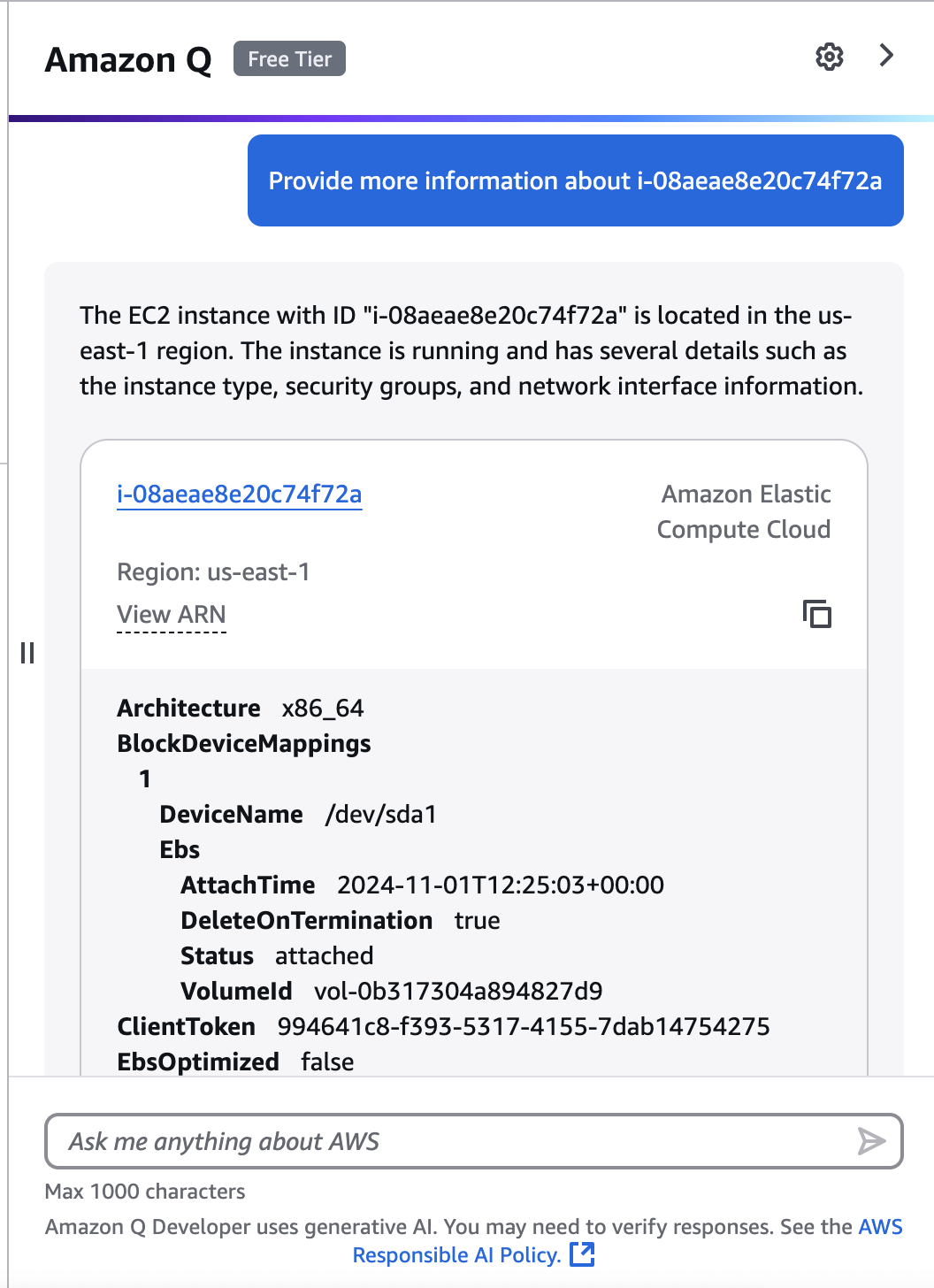Click the user prompt bubble about i-08aeae8e20c74f72a
The width and height of the screenshot is (934, 1288).
point(575,180)
